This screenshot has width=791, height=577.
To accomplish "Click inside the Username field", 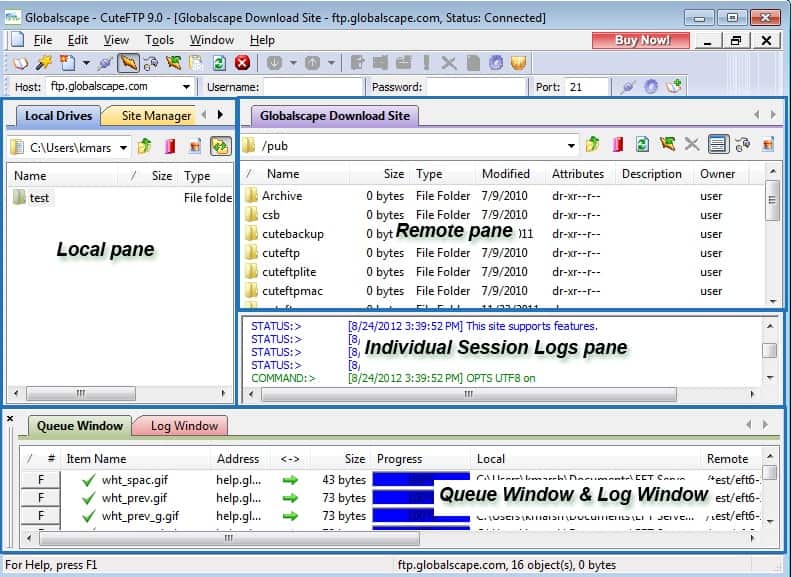I will pyautogui.click(x=313, y=87).
